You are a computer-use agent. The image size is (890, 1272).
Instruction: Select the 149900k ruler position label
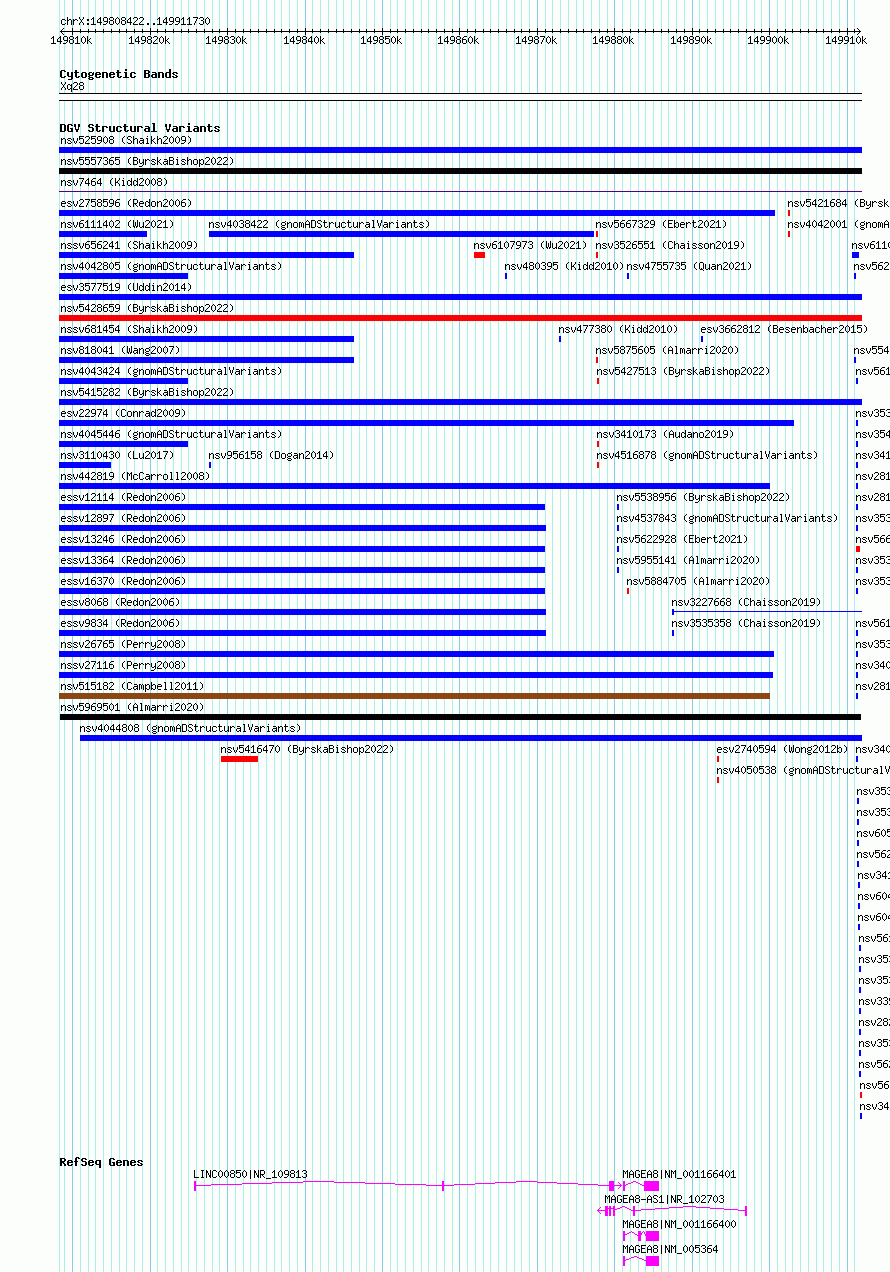(768, 40)
